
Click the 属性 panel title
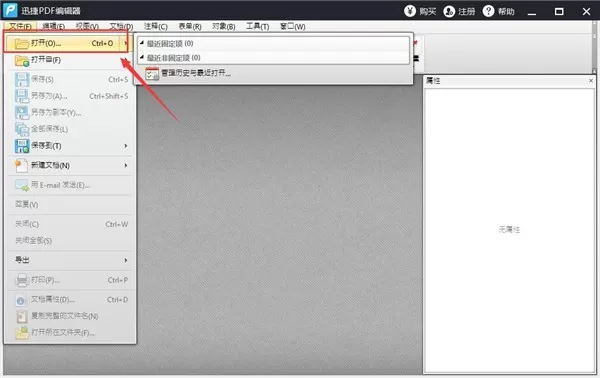click(x=433, y=81)
